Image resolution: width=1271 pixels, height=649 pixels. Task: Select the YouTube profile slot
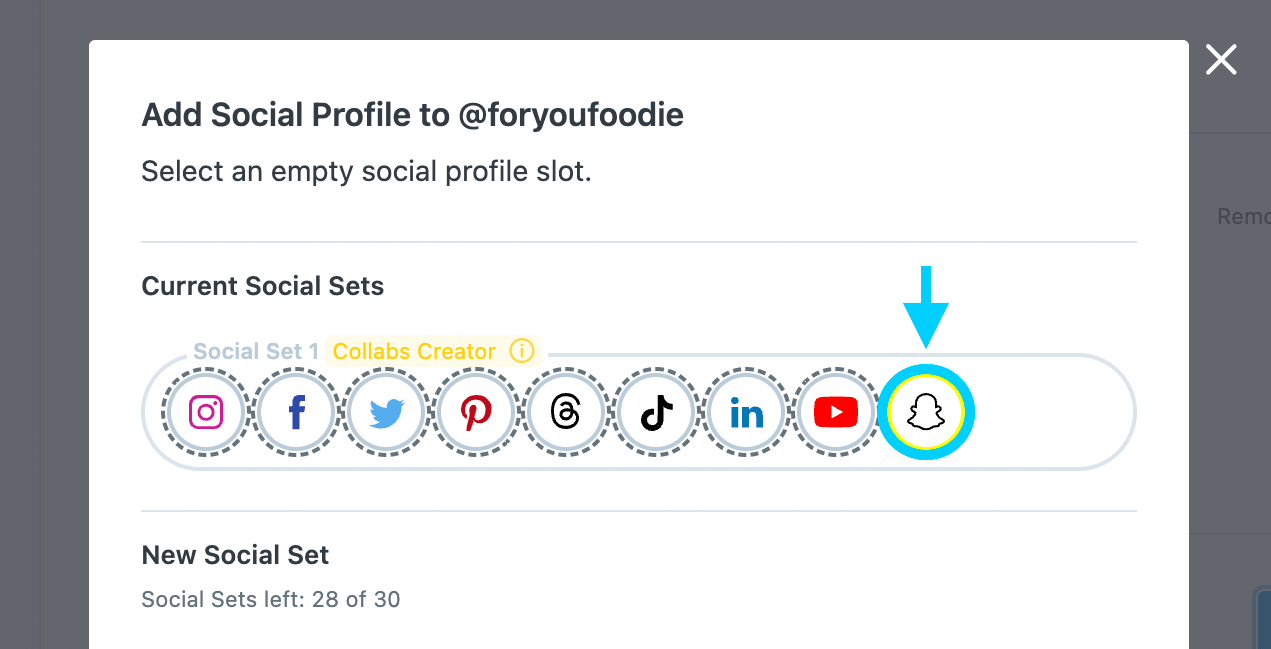836,412
